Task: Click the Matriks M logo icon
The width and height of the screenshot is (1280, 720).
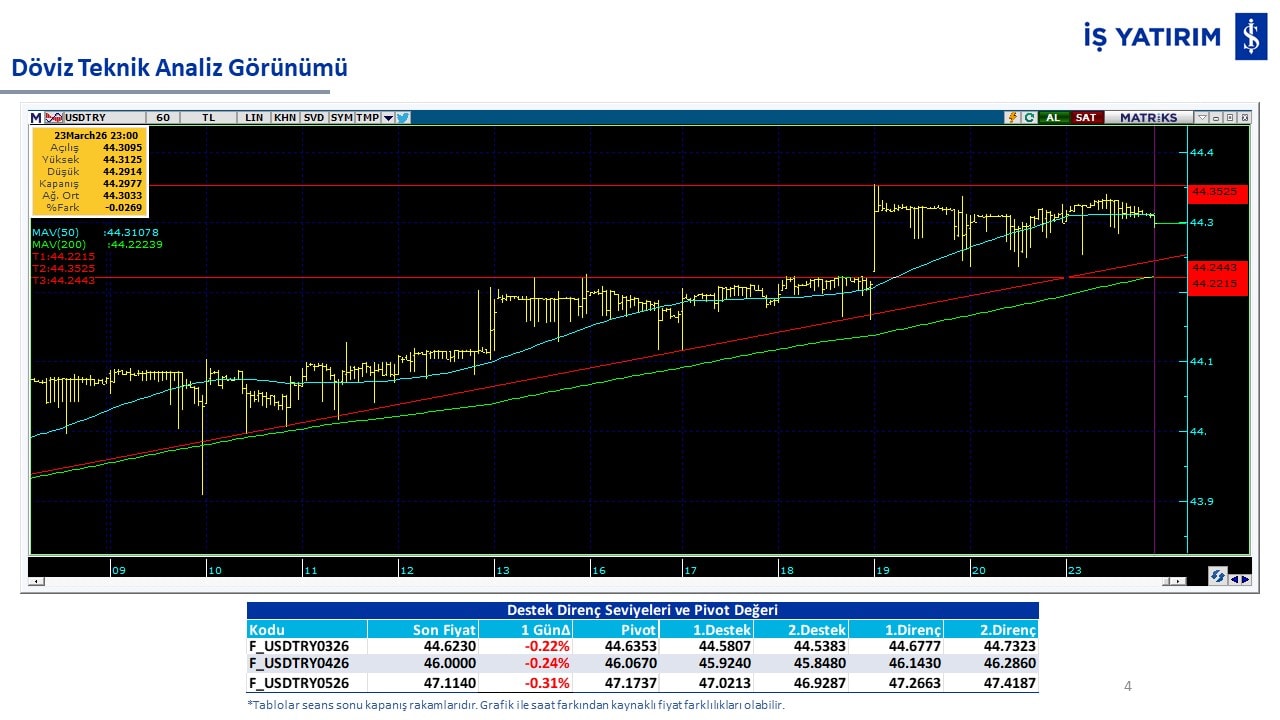Action: click(36, 117)
